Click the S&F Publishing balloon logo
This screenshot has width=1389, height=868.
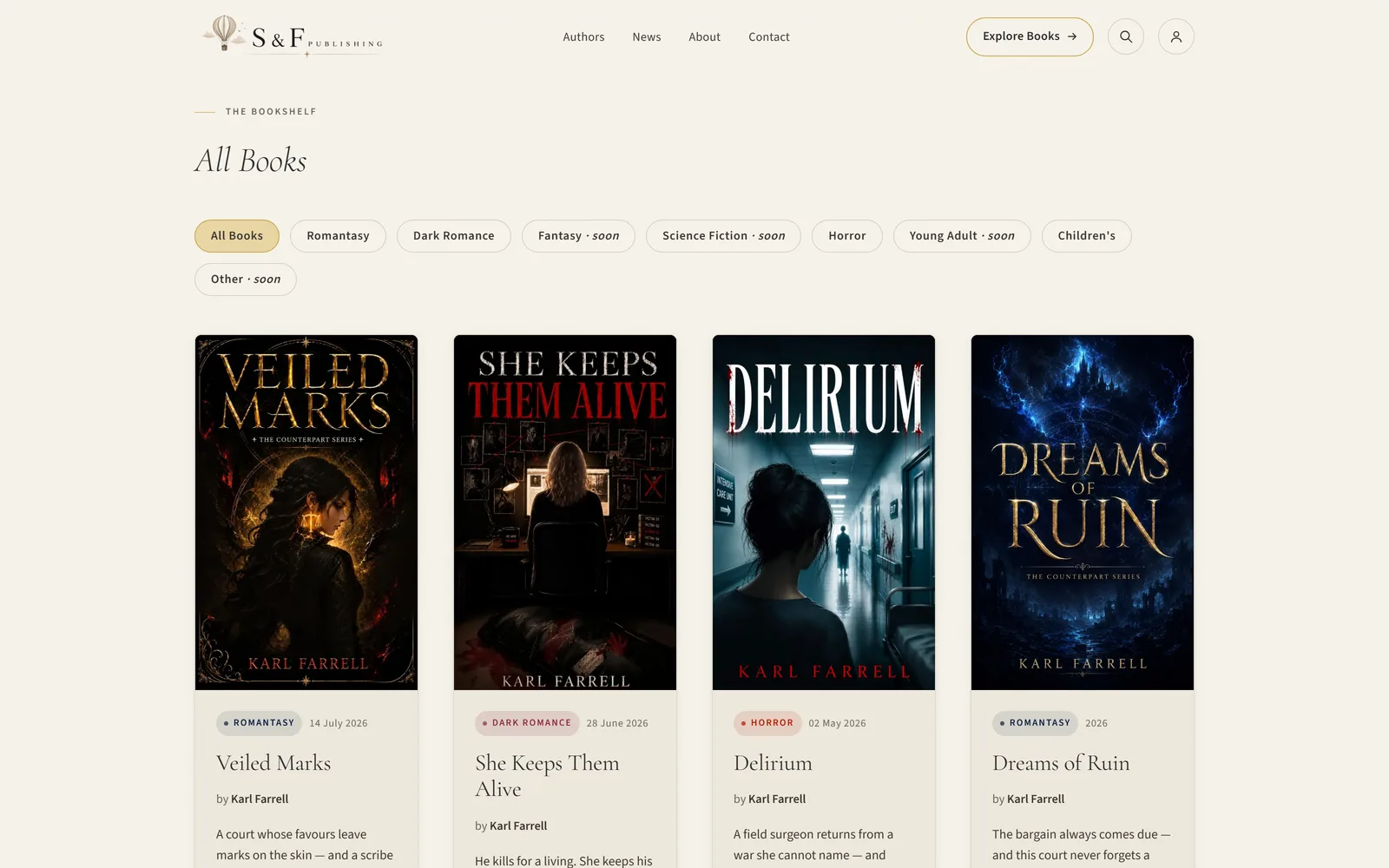pyautogui.click(x=293, y=36)
